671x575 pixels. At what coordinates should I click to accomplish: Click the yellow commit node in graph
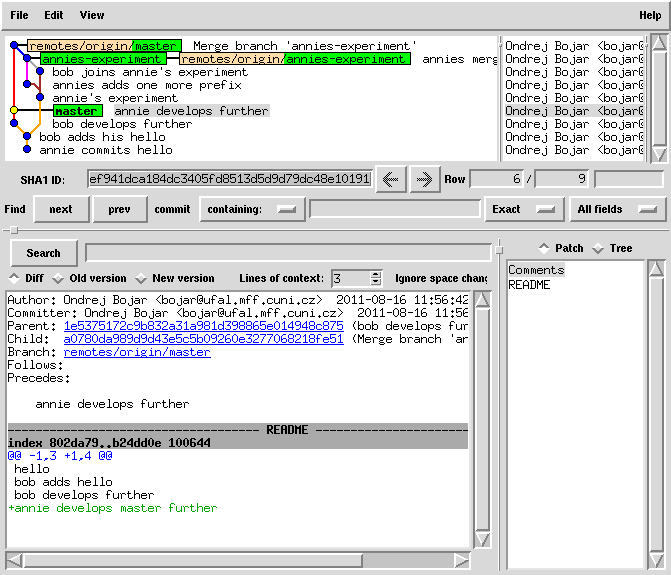coord(14,111)
